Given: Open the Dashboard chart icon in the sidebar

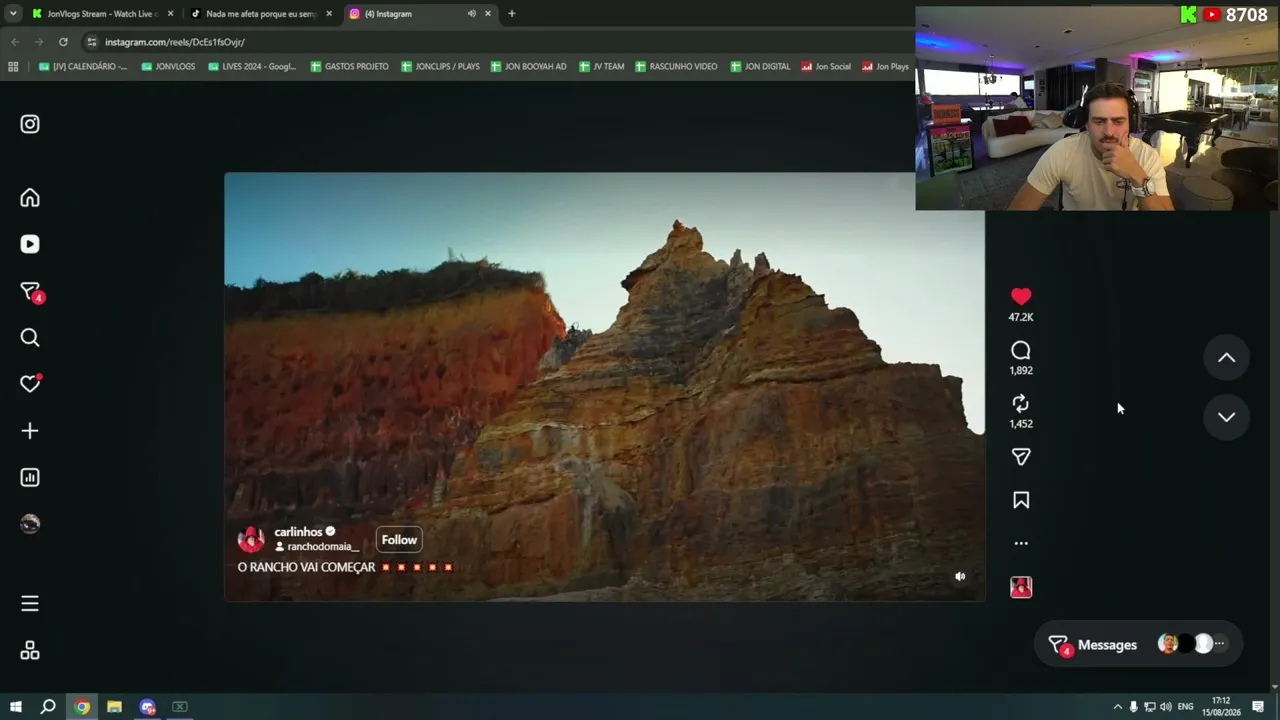Looking at the screenshot, I should [30, 478].
